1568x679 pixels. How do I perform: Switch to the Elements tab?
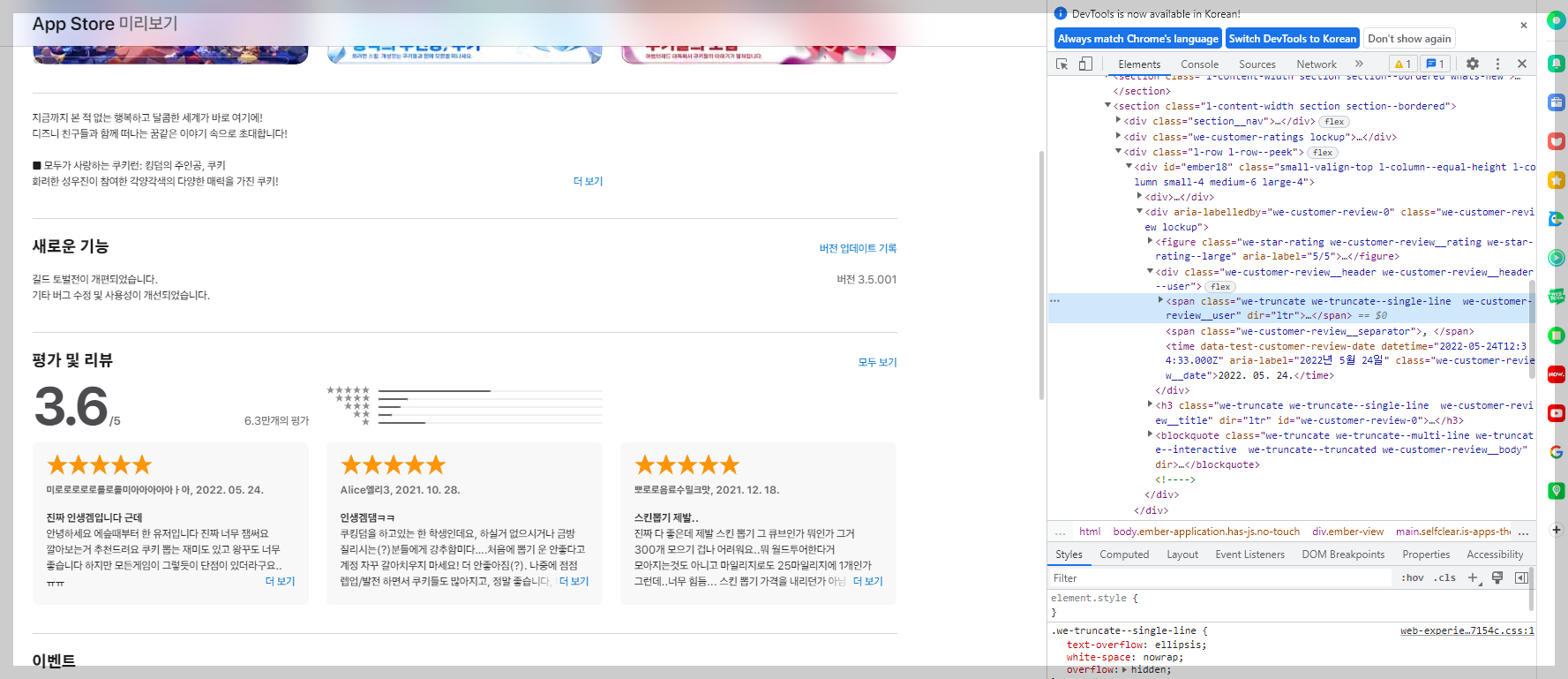(x=1139, y=64)
